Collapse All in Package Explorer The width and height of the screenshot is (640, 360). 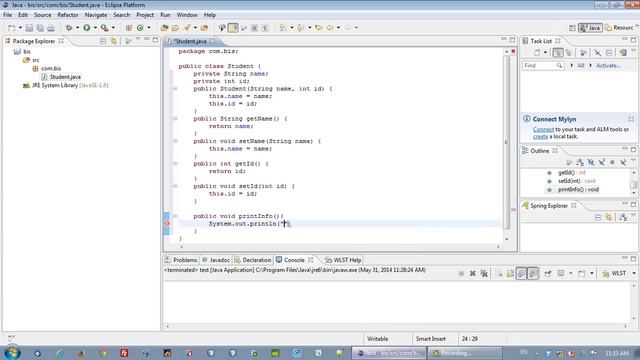pos(103,41)
